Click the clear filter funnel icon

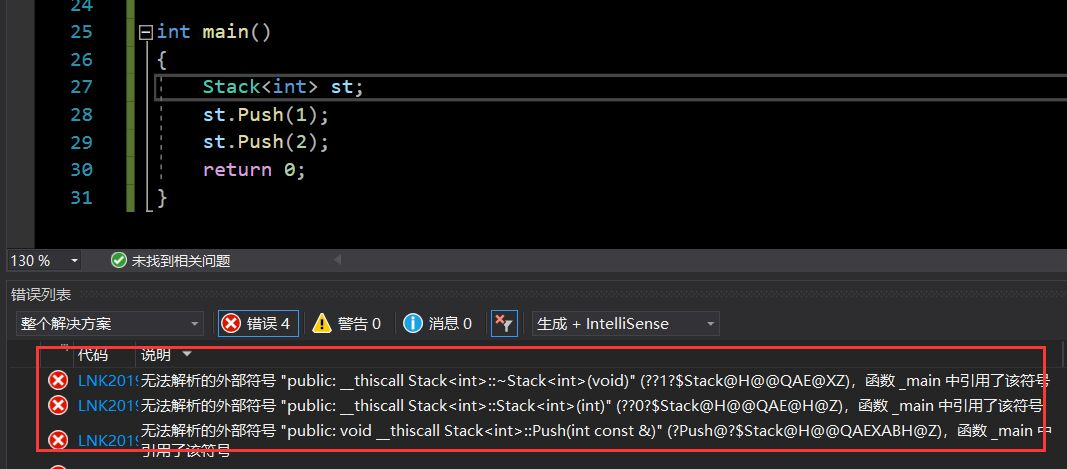[504, 324]
